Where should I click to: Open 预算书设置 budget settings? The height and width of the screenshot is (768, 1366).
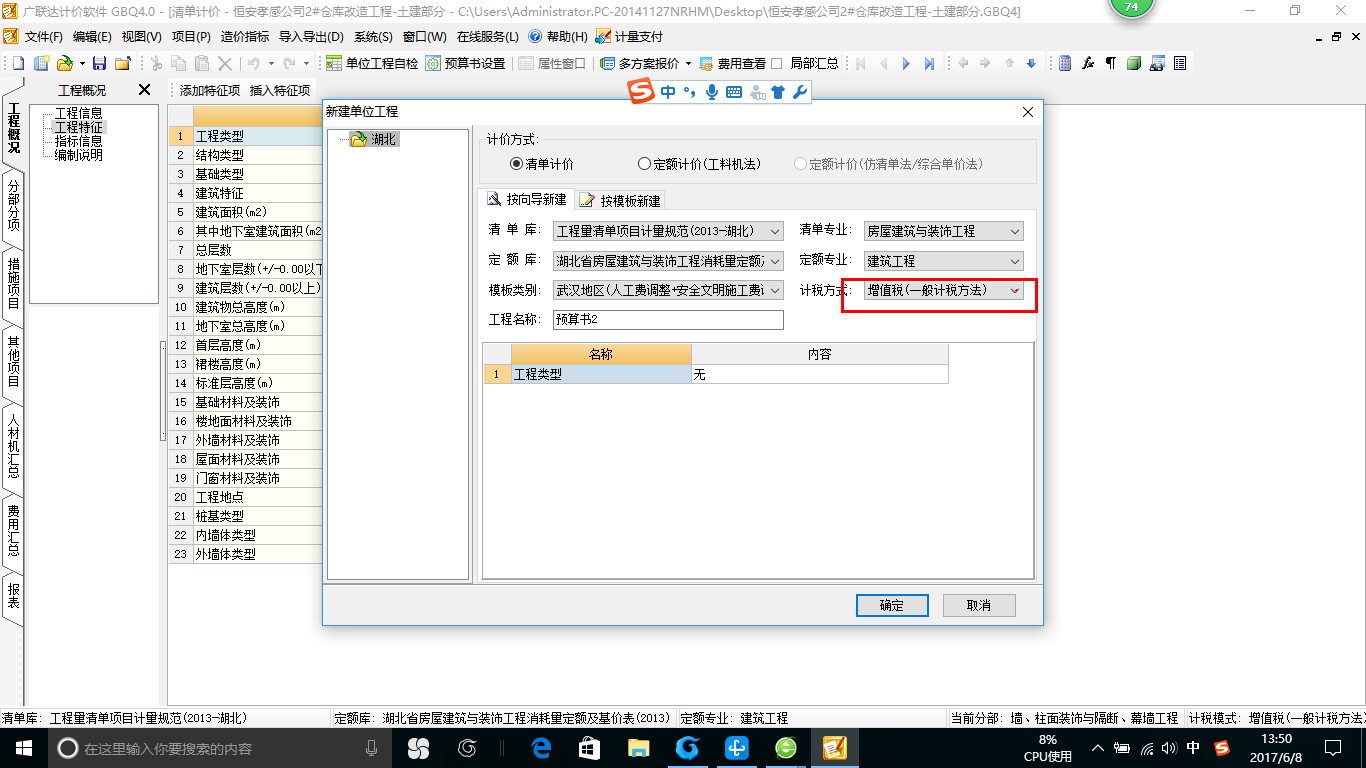[465, 63]
